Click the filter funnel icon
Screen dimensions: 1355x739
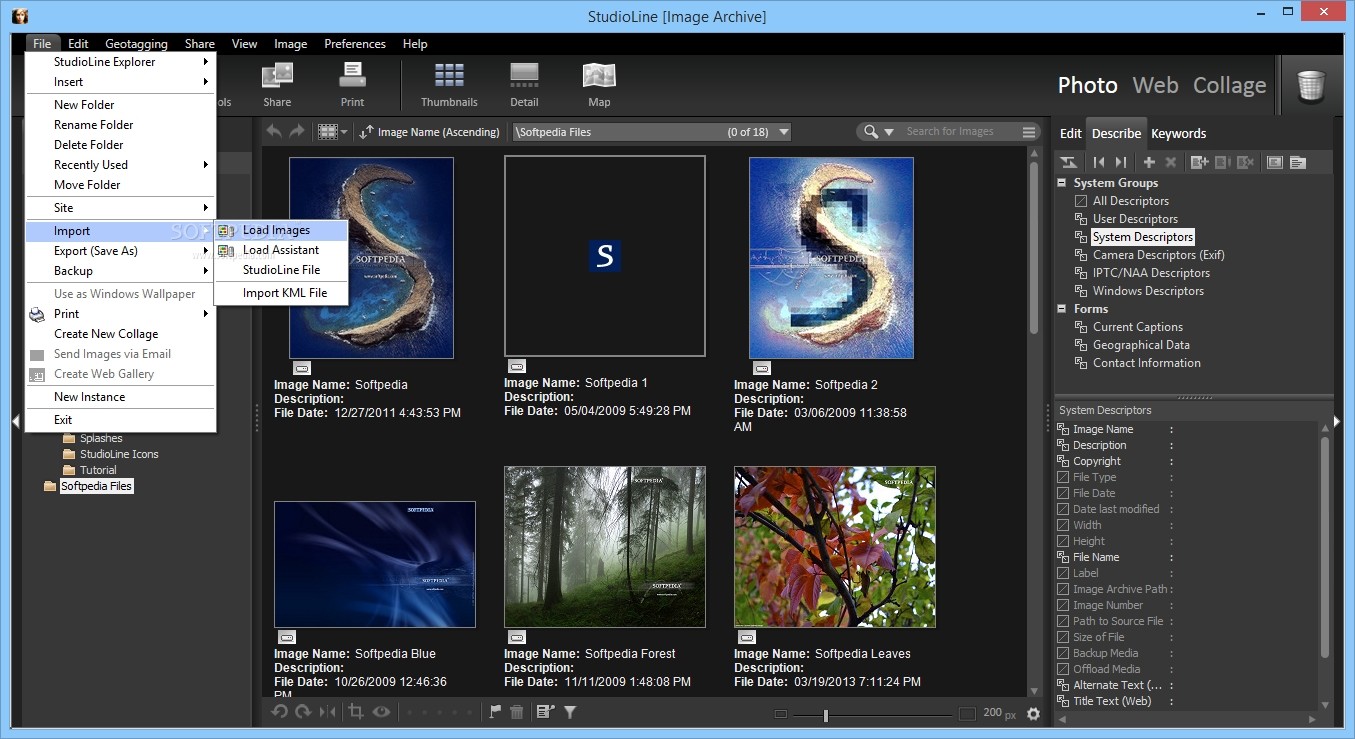[x=570, y=712]
